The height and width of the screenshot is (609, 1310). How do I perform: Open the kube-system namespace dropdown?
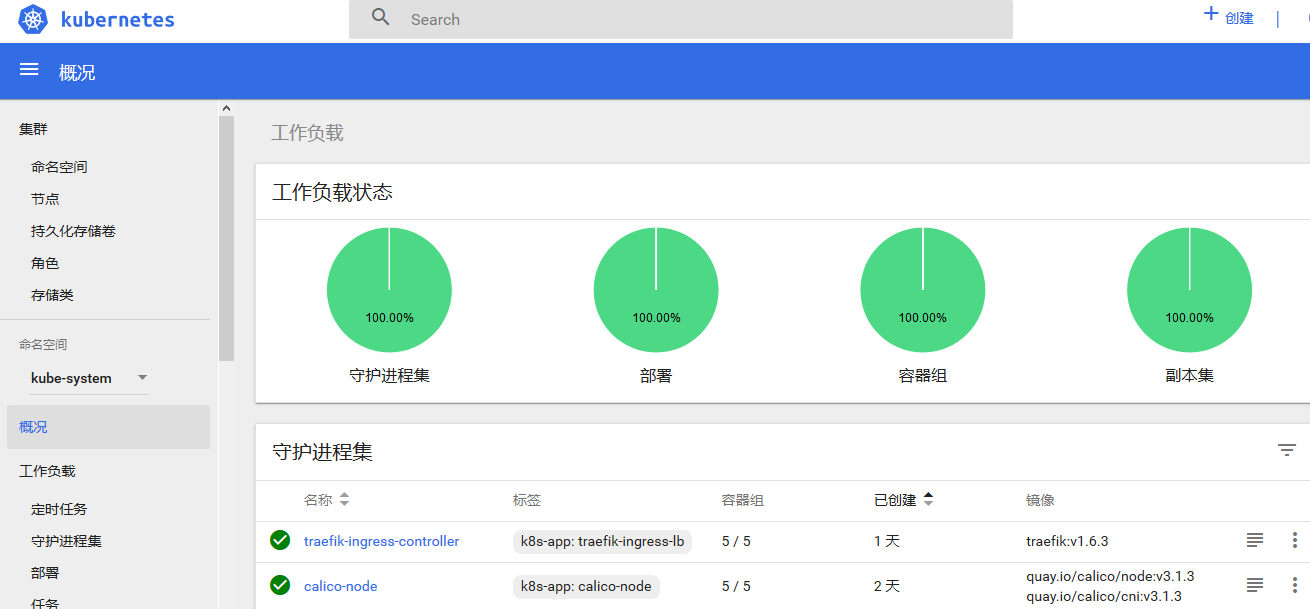click(x=89, y=378)
